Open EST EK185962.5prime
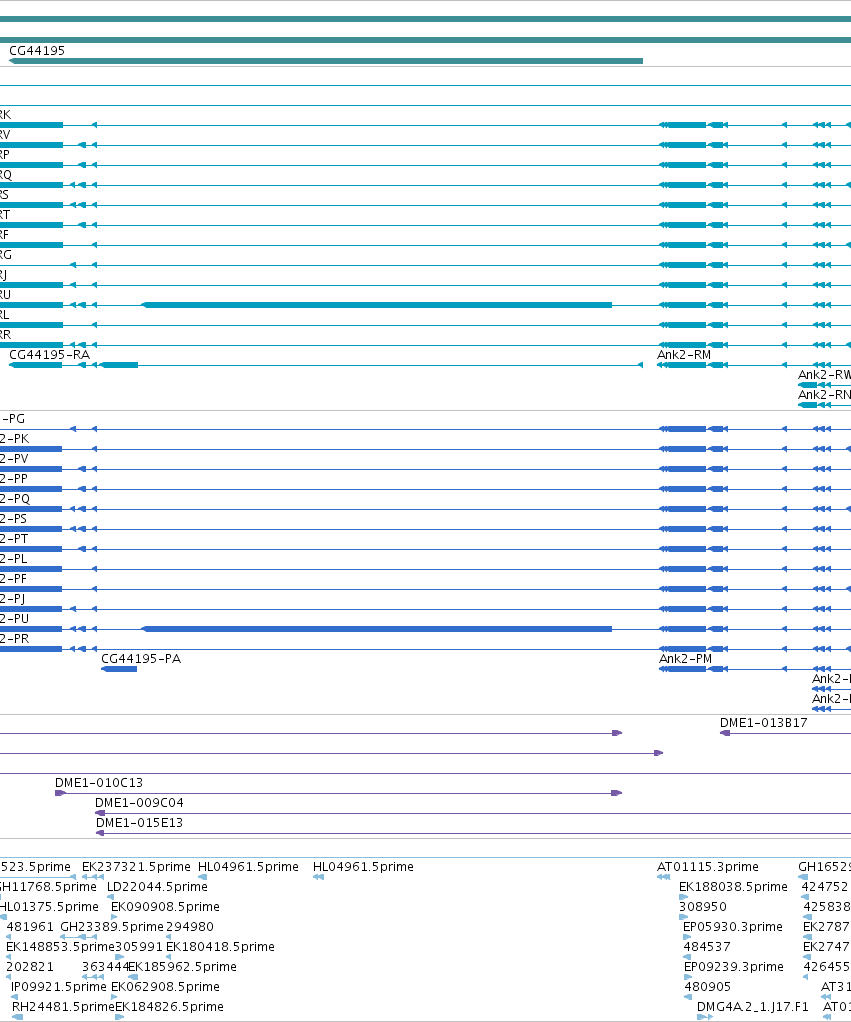The width and height of the screenshot is (851, 1022). coord(182,967)
